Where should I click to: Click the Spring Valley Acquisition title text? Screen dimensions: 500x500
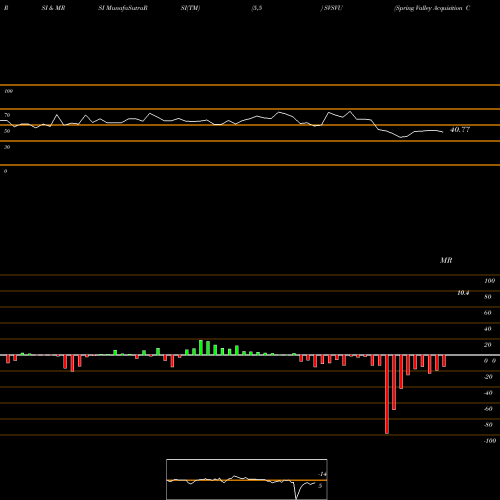pyautogui.click(x=432, y=8)
